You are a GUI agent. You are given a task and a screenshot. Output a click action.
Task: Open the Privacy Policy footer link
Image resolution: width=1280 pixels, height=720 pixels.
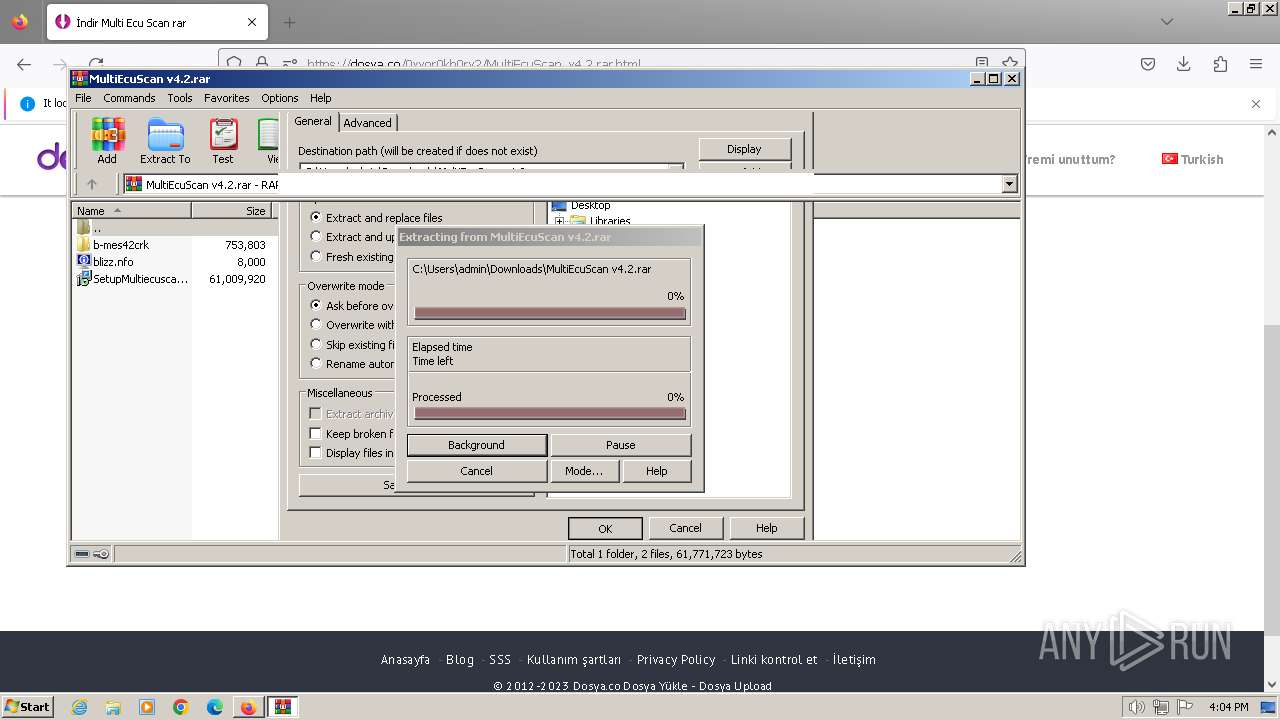pyautogui.click(x=676, y=659)
